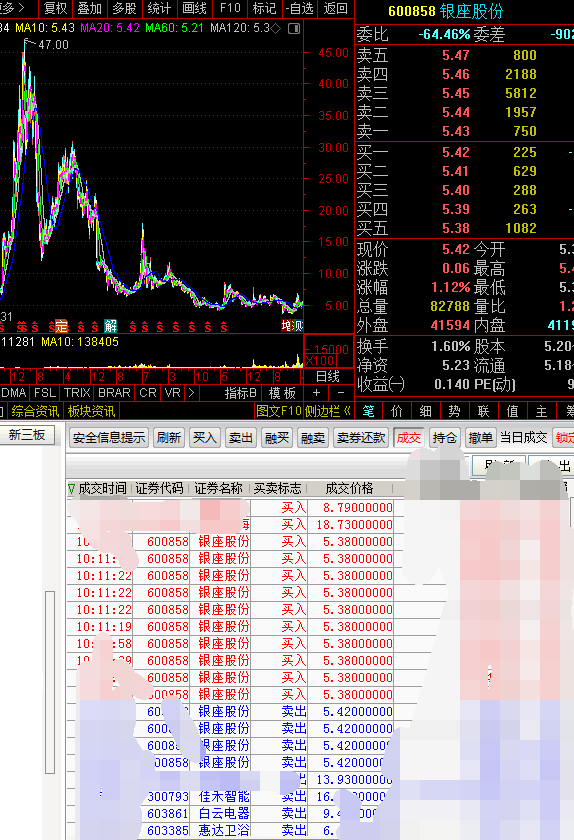Image resolution: width=574 pixels, height=840 pixels.
Task: Click the 标记 mark button
Action: point(264,9)
